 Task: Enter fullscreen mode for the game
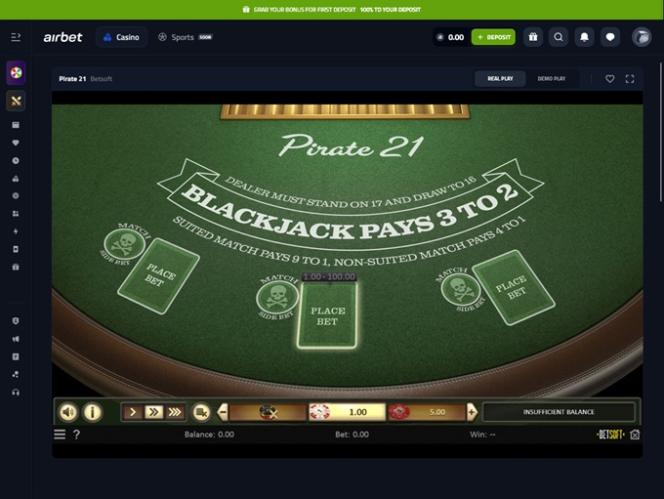click(x=630, y=79)
